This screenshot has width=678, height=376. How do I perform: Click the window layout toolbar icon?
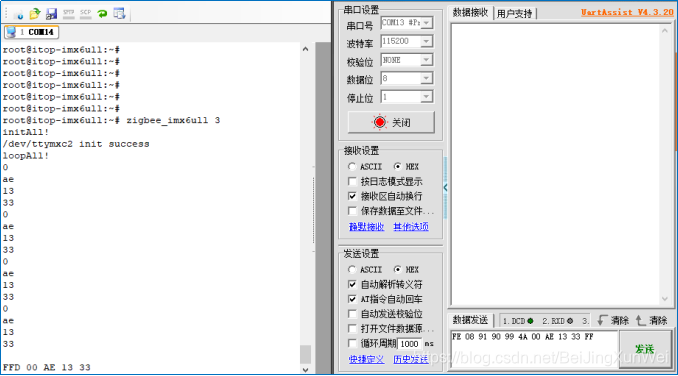[119, 14]
